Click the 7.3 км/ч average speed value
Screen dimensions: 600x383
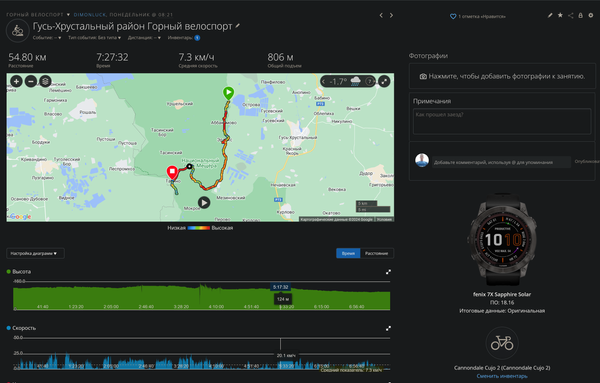pos(196,57)
